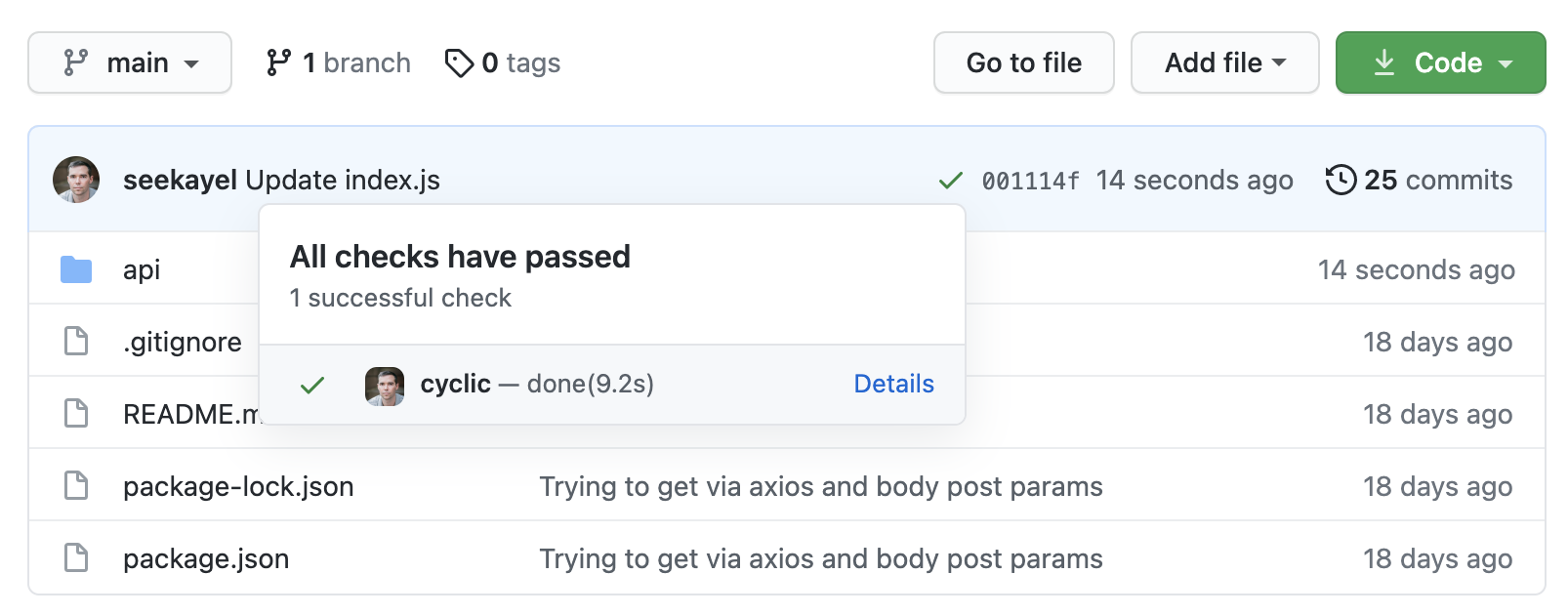Viewport: 1568px width, 615px height.
Task: Open the package-lock.json file
Action: [x=238, y=486]
